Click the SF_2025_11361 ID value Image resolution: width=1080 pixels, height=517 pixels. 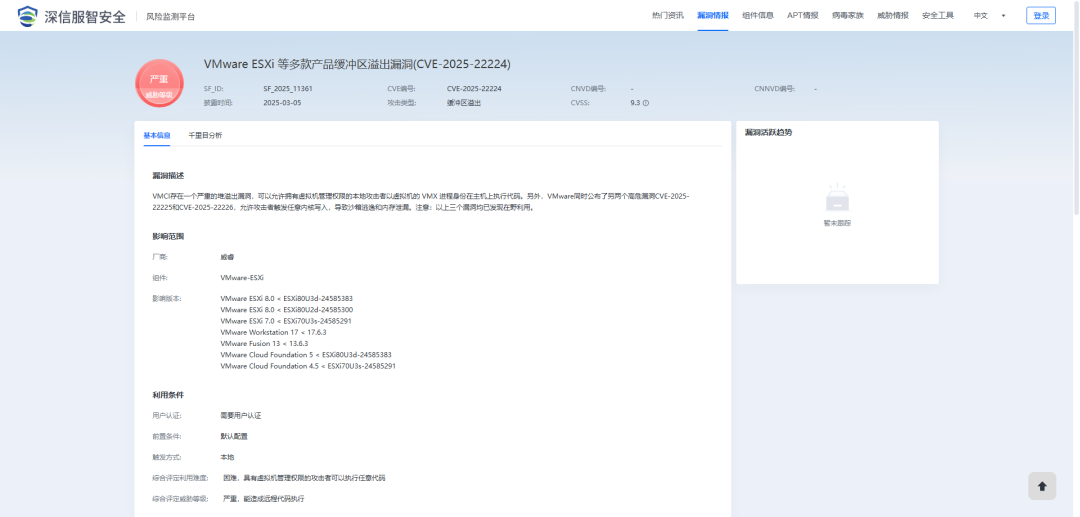click(288, 89)
